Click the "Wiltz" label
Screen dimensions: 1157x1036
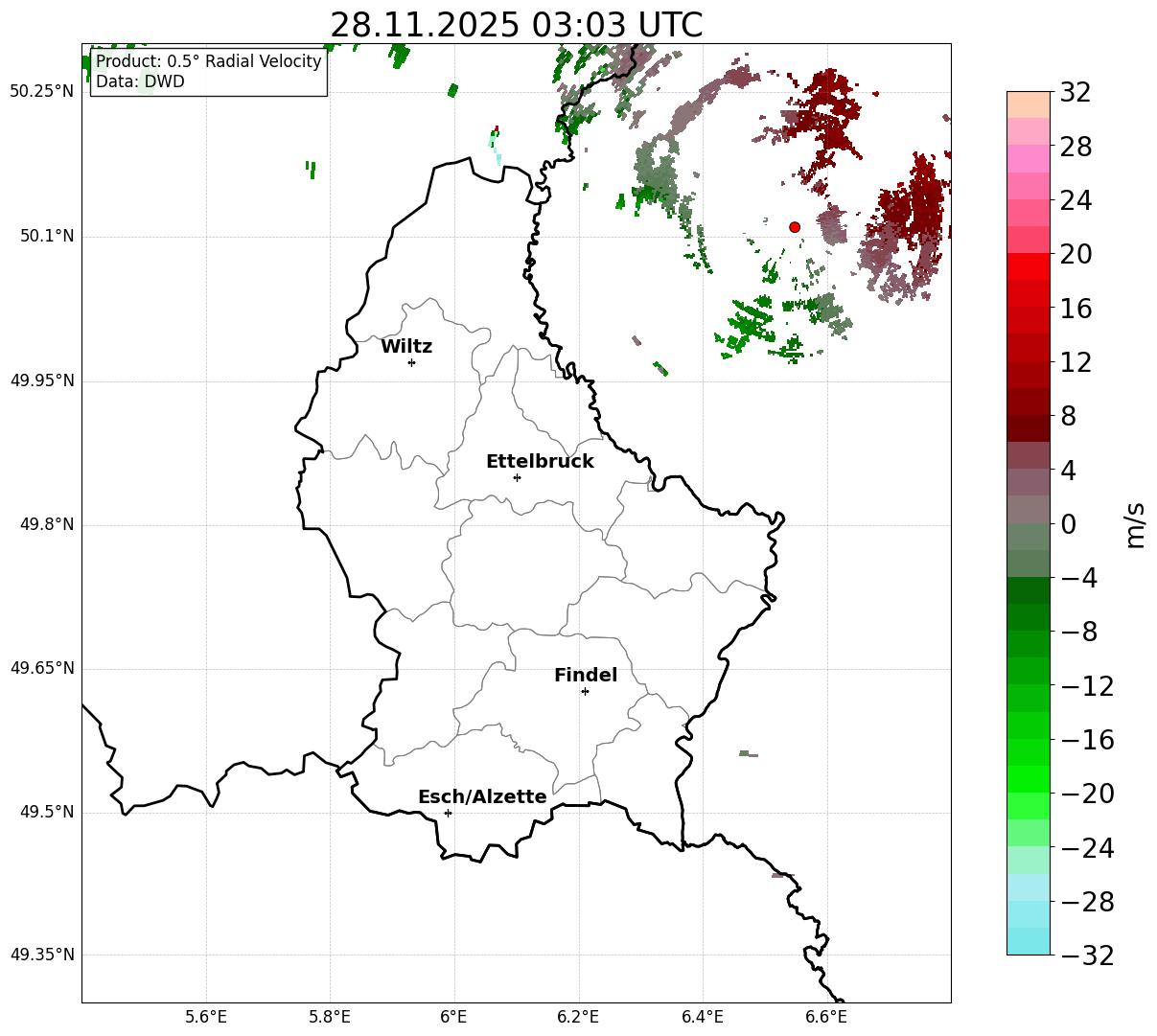click(x=406, y=347)
